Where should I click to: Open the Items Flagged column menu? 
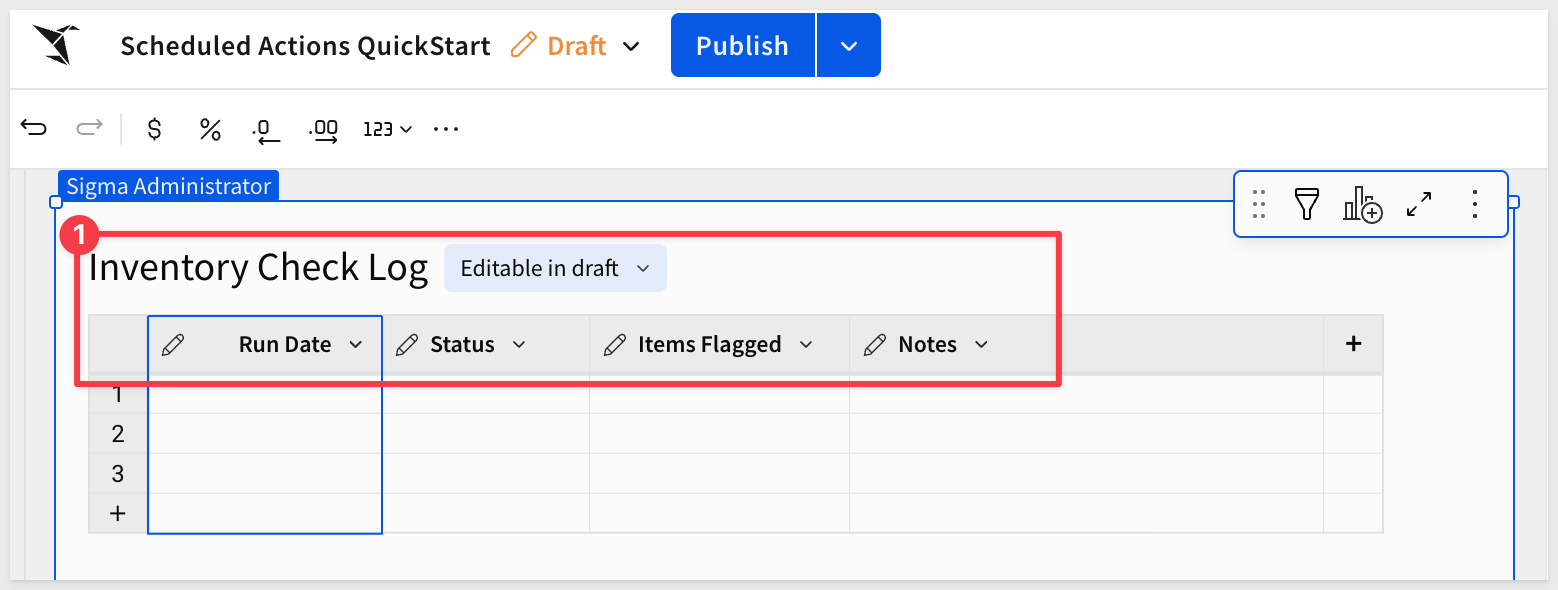[806, 344]
